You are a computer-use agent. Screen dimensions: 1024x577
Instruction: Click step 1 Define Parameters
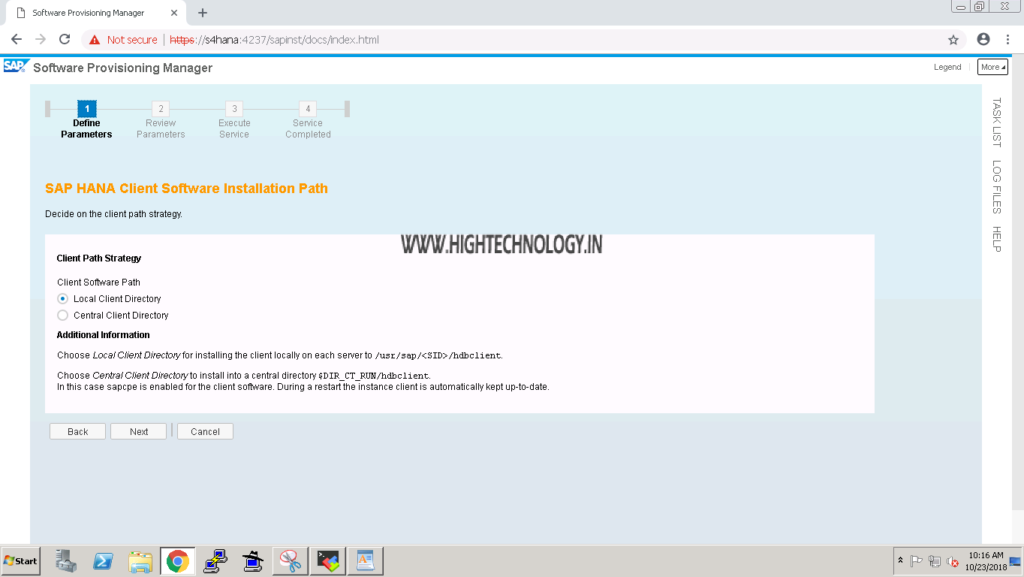pos(86,120)
